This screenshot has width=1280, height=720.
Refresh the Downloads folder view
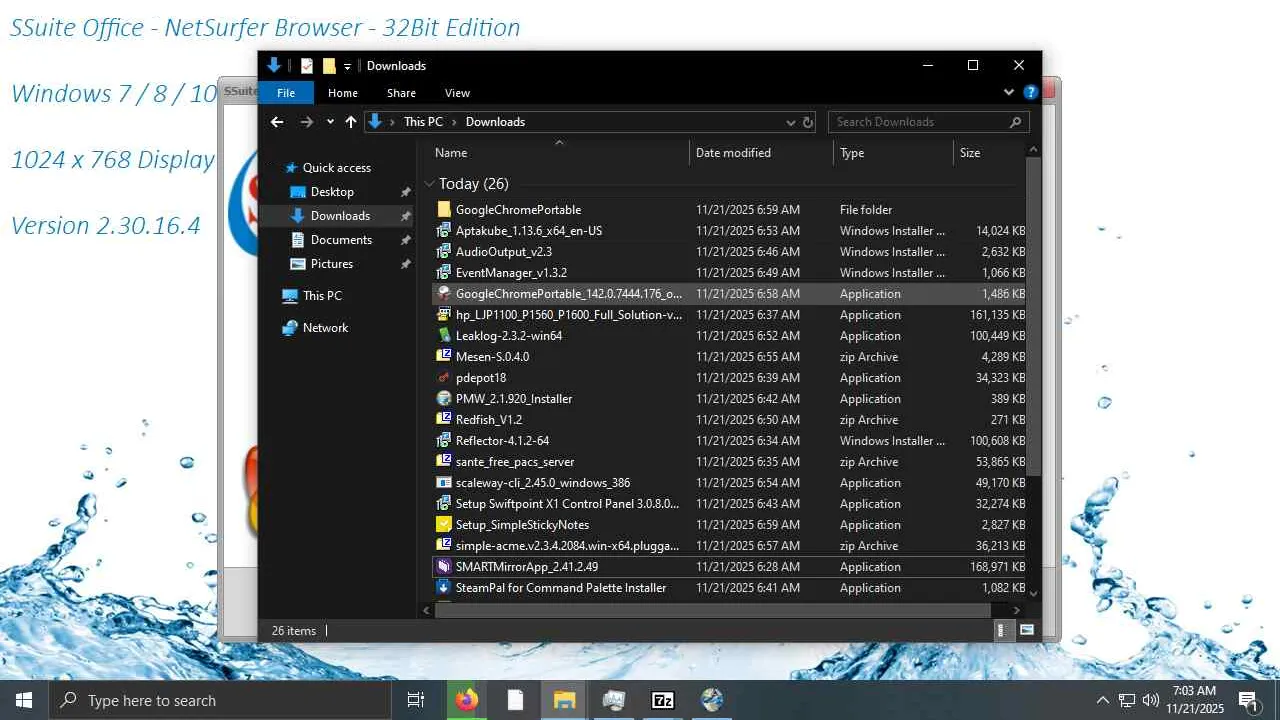(808, 122)
